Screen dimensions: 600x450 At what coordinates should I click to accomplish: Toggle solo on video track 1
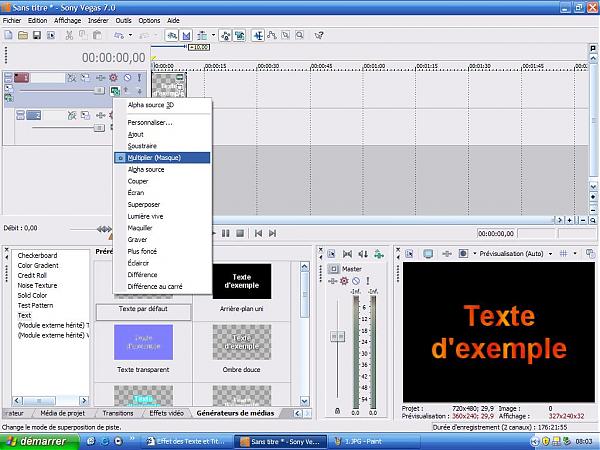pyautogui.click(x=139, y=77)
